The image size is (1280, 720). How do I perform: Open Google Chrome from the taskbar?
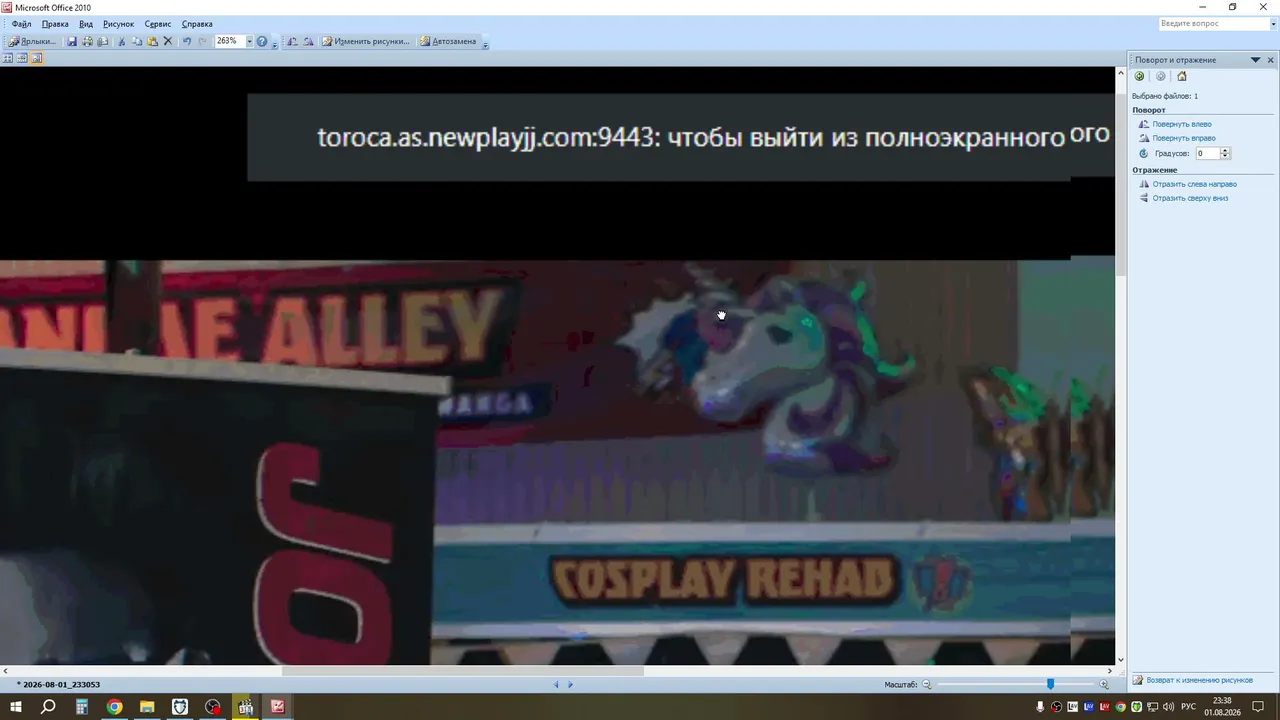(x=114, y=707)
